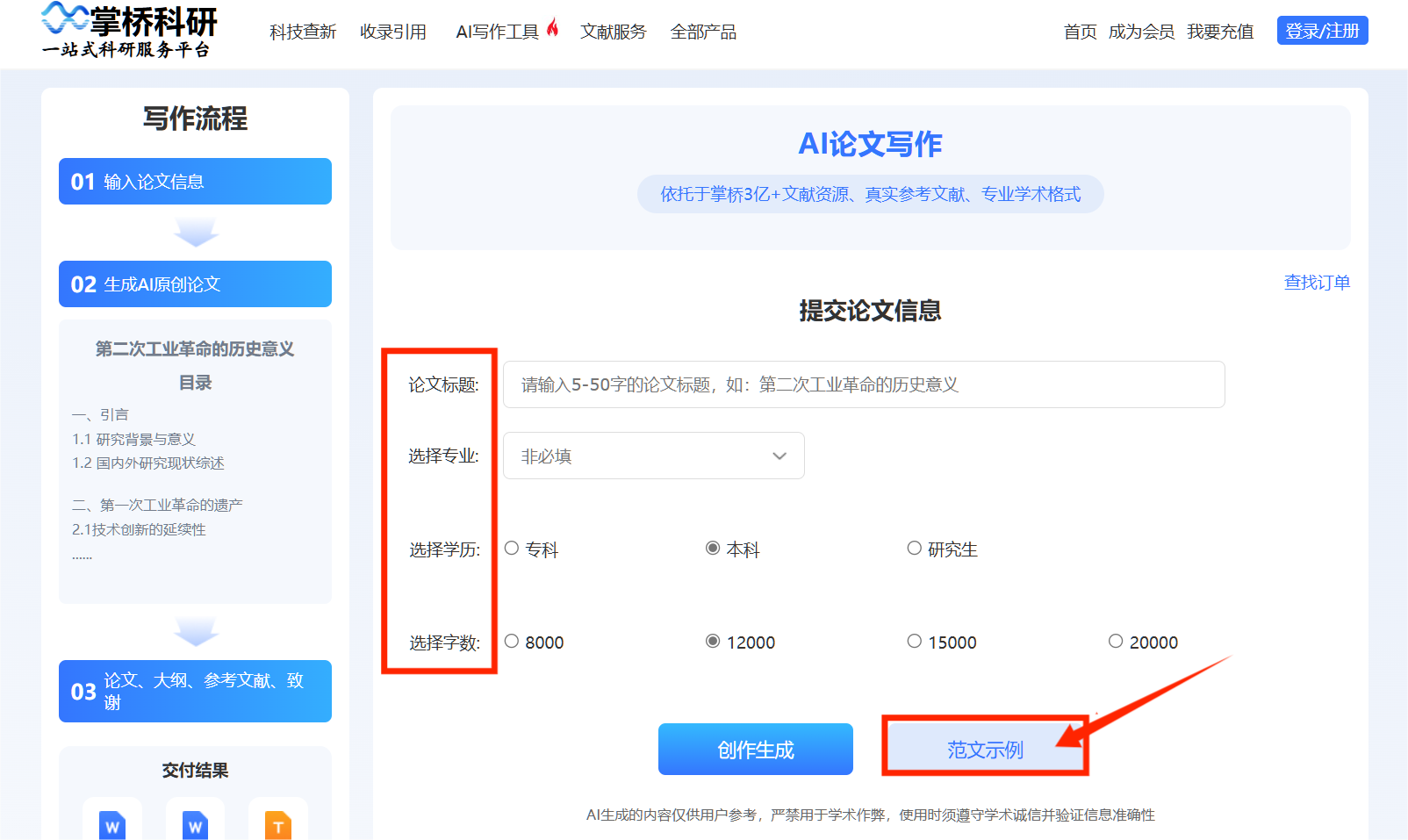Select the 研究生 education radio button
Screen dimensions: 1408x840
[x=914, y=548]
